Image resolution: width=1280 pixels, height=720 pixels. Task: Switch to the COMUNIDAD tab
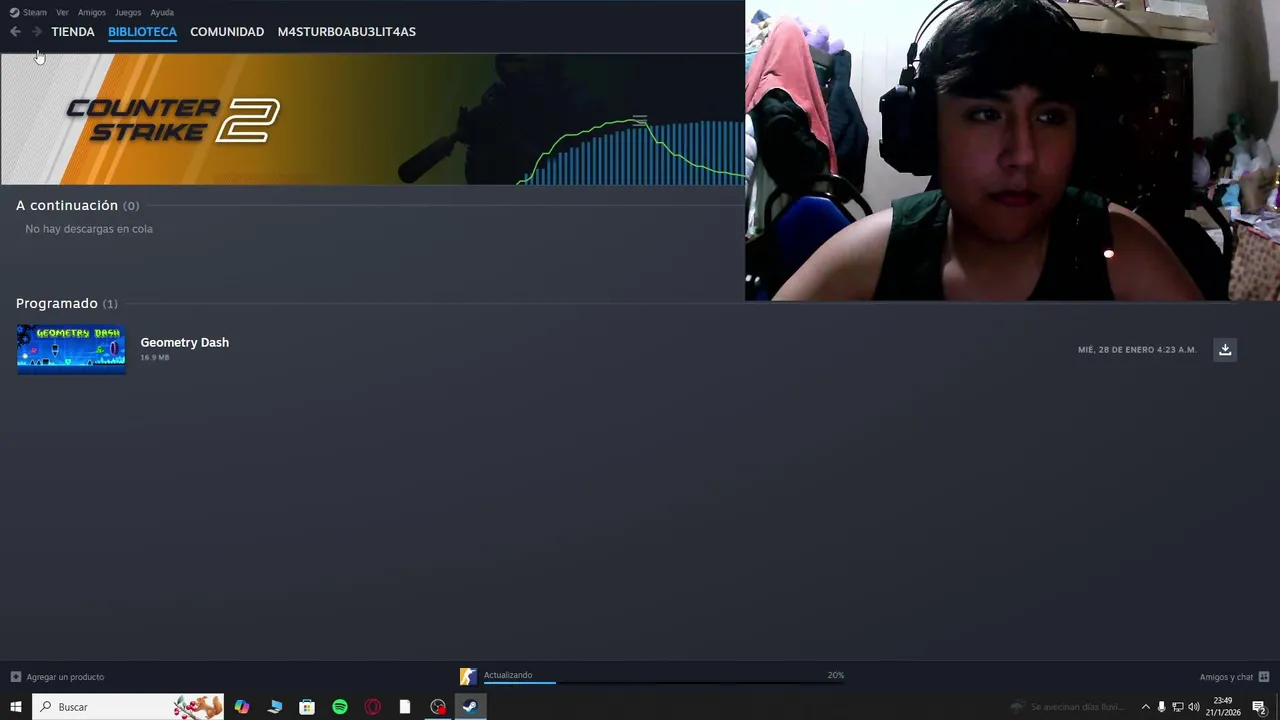227,32
